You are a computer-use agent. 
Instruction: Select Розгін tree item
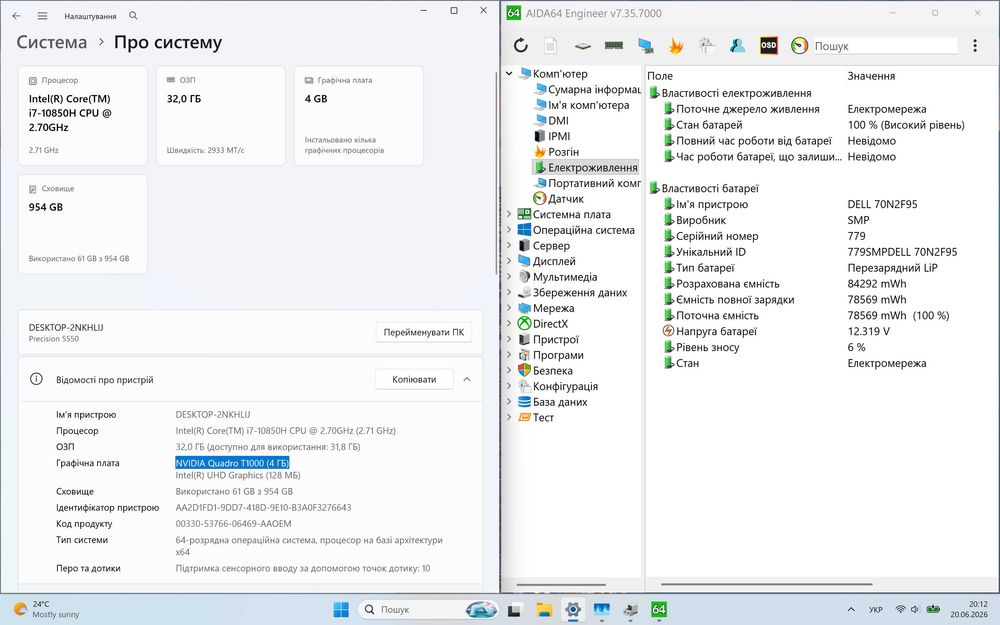[x=556, y=152]
